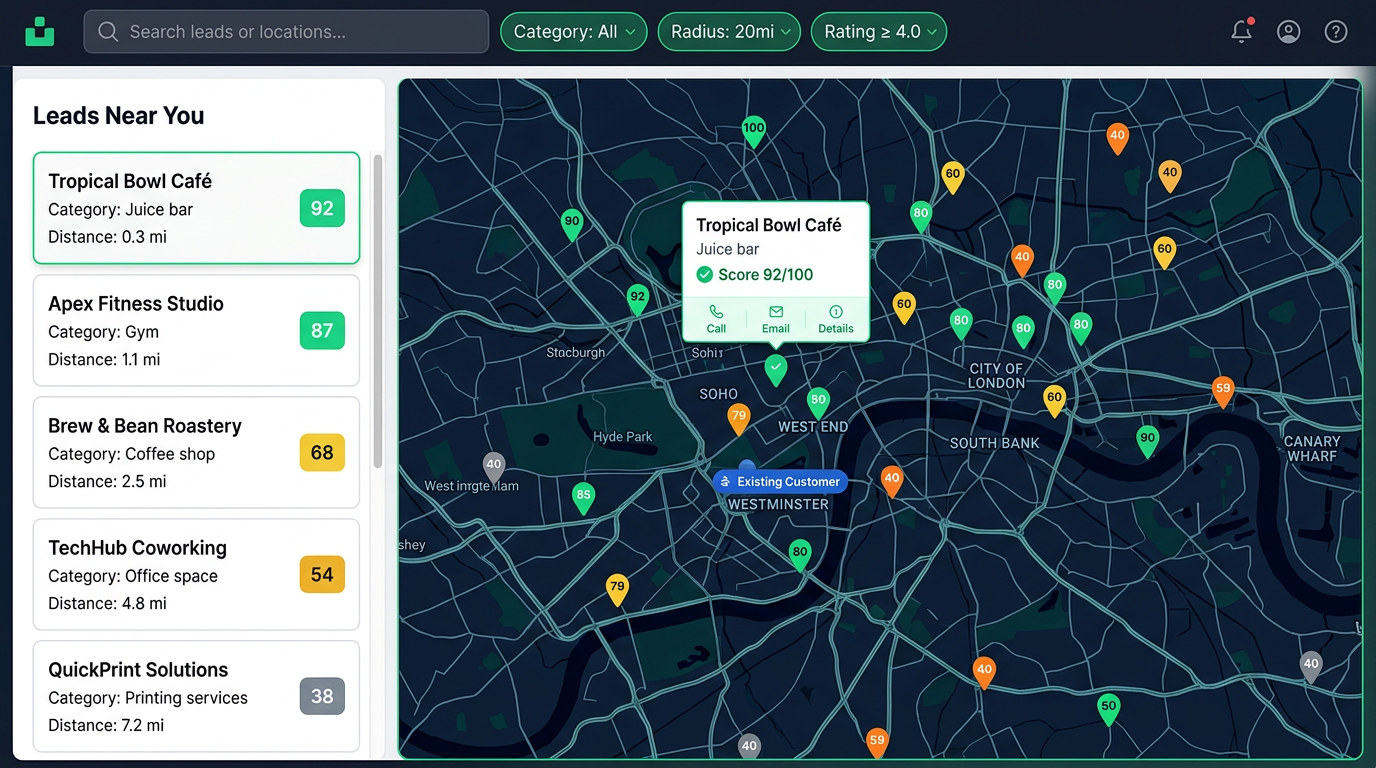This screenshot has width=1376, height=768.
Task: Focus the Search leads or locations field
Action: coord(286,32)
